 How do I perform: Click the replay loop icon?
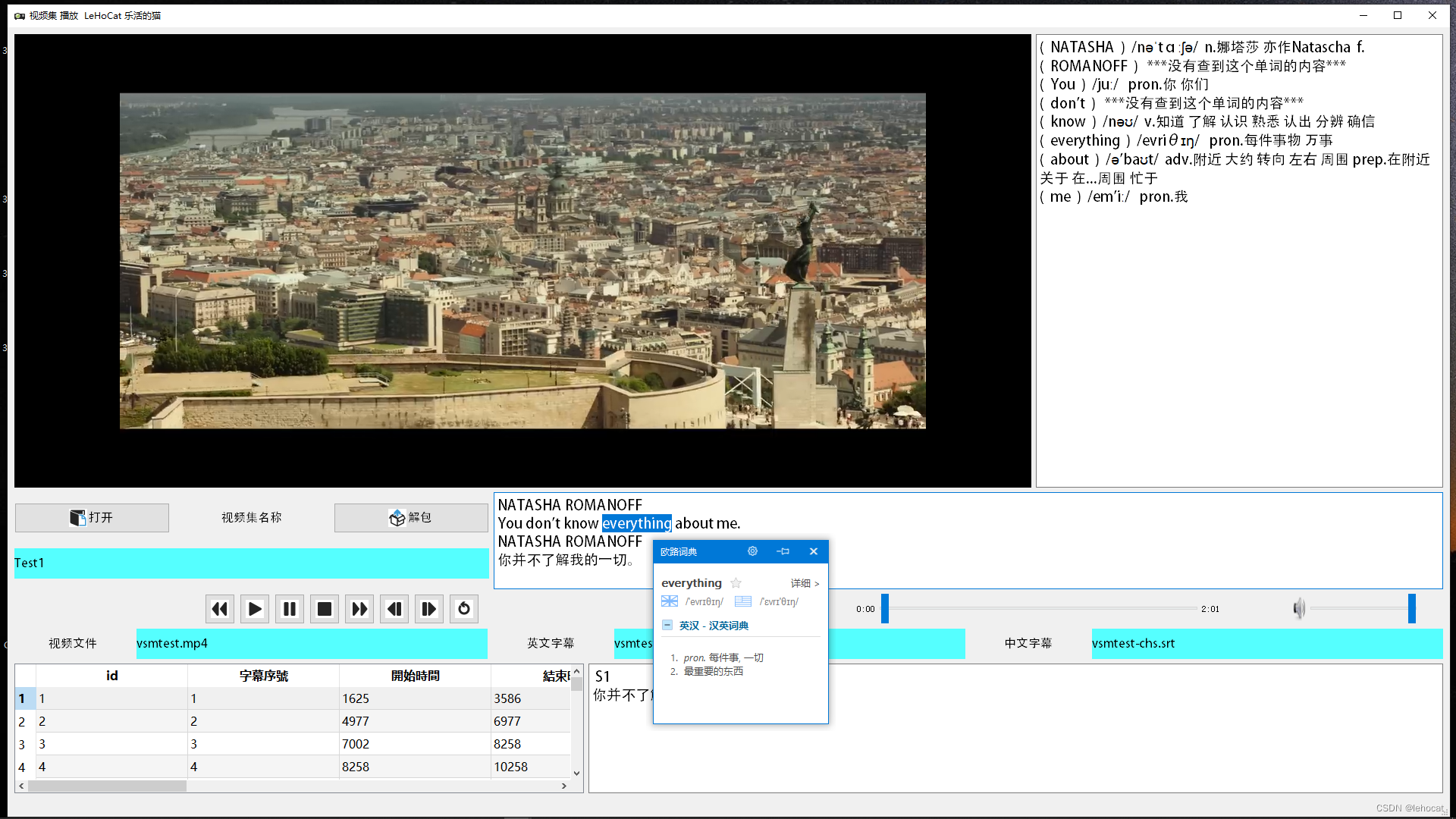(464, 609)
